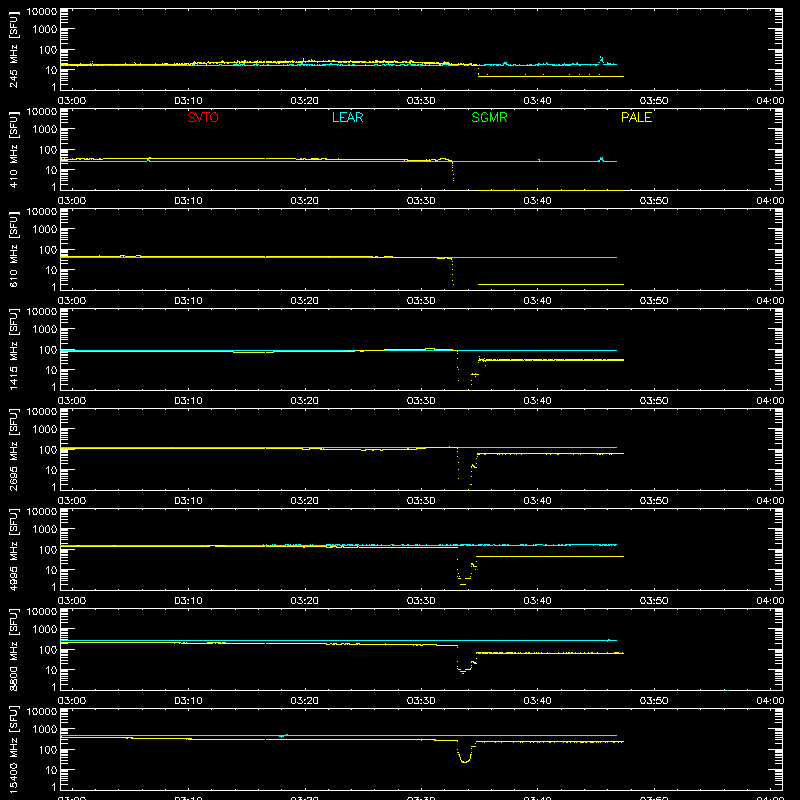
Task: Click 03:50 time label below 245 MHz panel
Action: click(x=654, y=101)
